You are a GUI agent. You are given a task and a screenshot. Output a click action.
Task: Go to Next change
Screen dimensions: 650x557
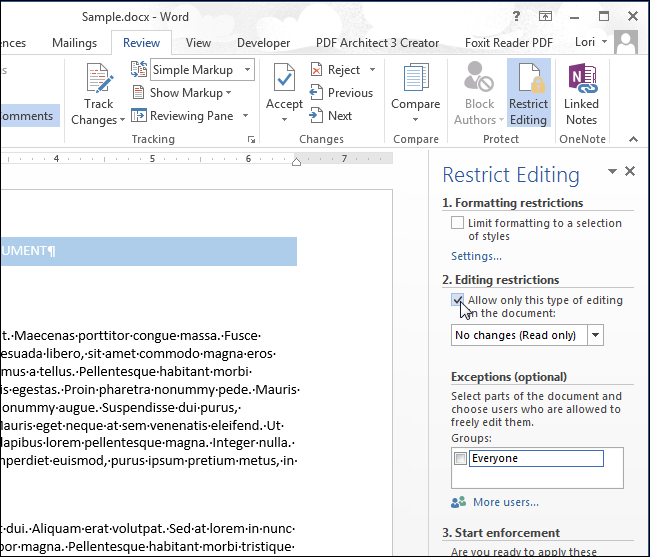coord(330,115)
